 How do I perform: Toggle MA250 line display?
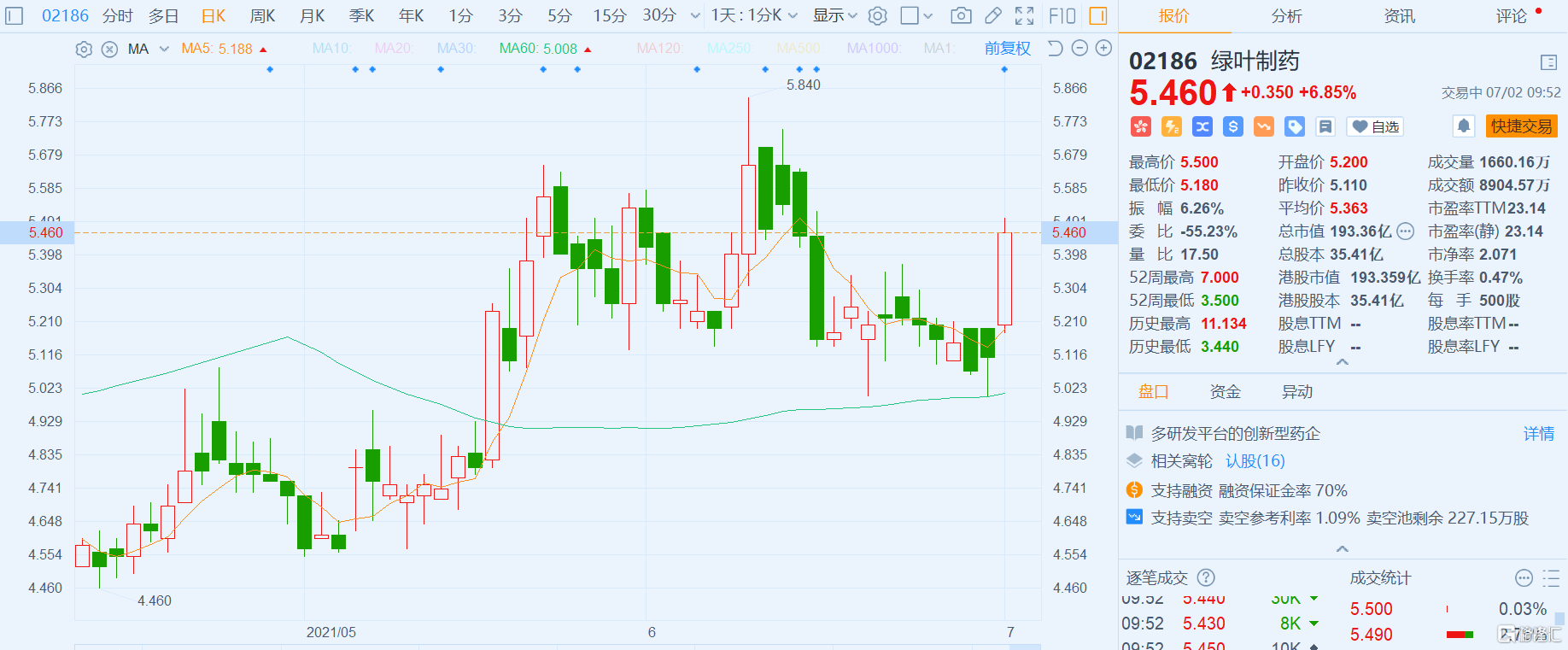tap(728, 49)
